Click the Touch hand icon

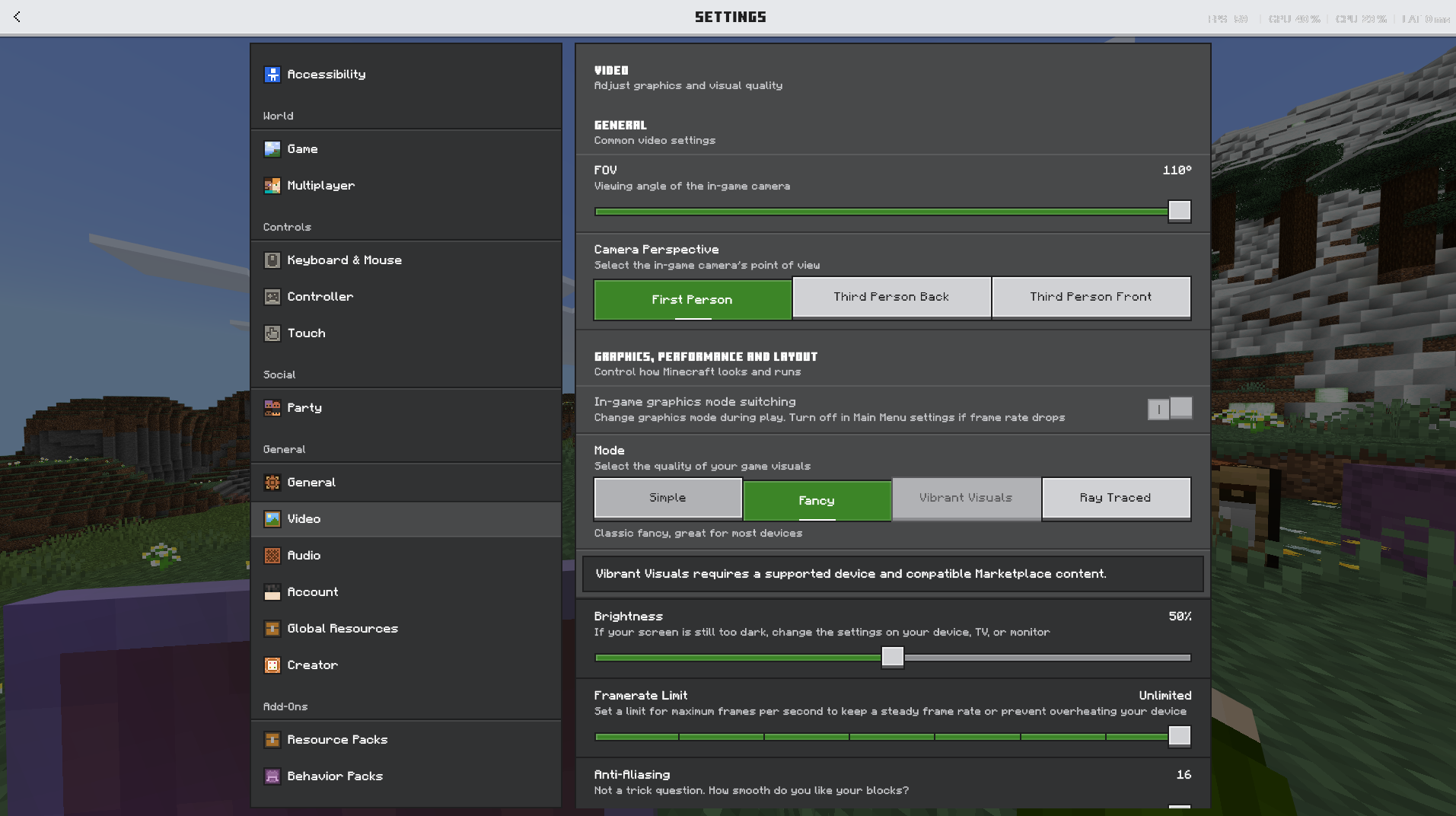[x=272, y=333]
